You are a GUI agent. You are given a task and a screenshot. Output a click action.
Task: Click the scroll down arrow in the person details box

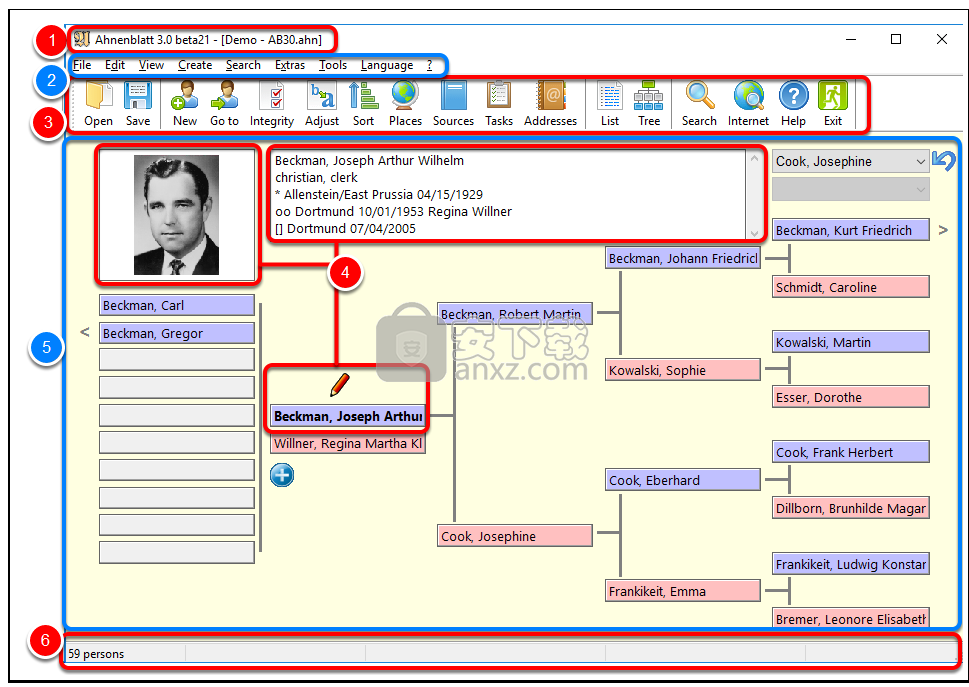[x=754, y=233]
